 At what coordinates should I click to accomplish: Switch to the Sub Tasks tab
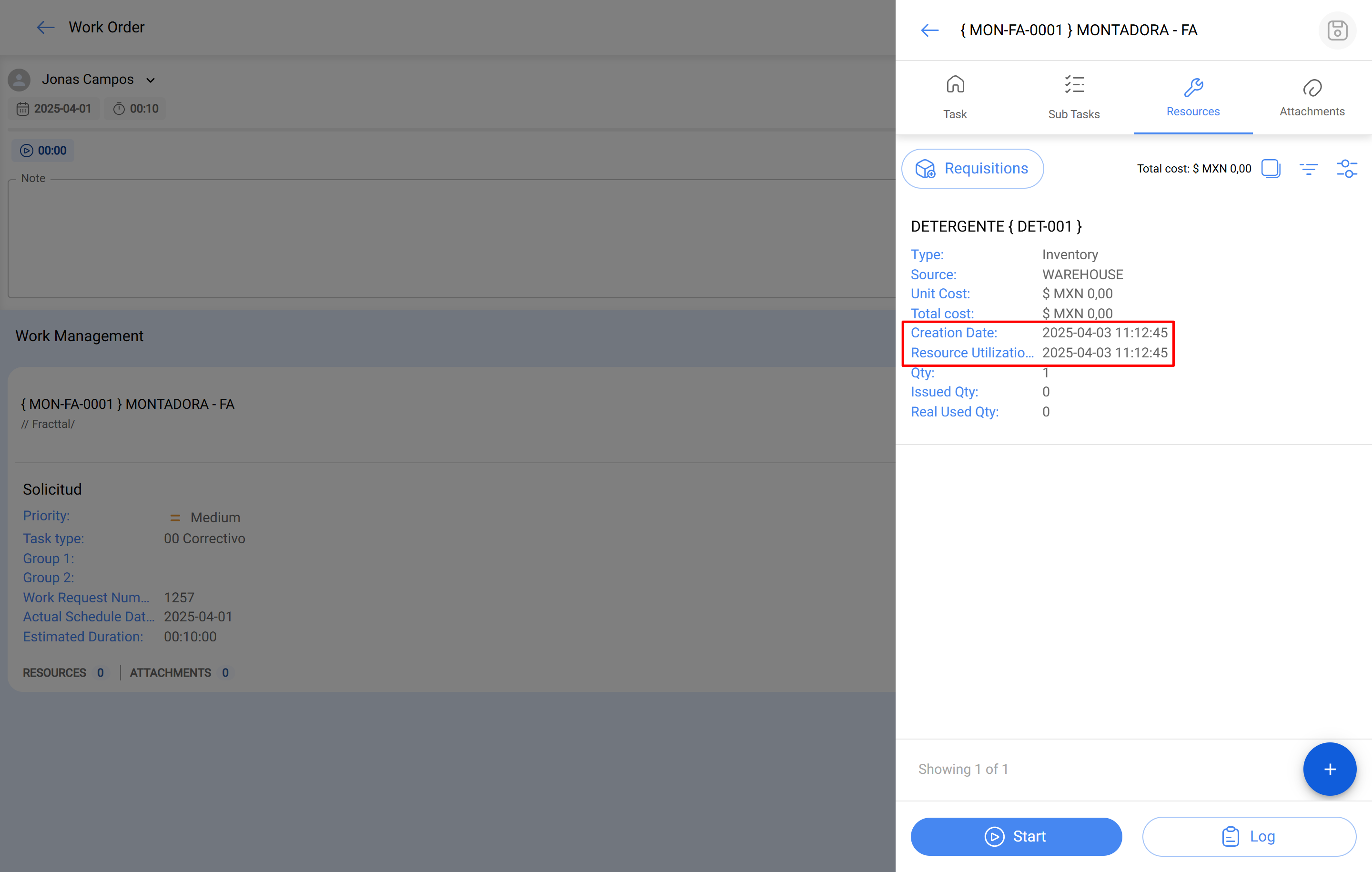pyautogui.click(x=1074, y=98)
